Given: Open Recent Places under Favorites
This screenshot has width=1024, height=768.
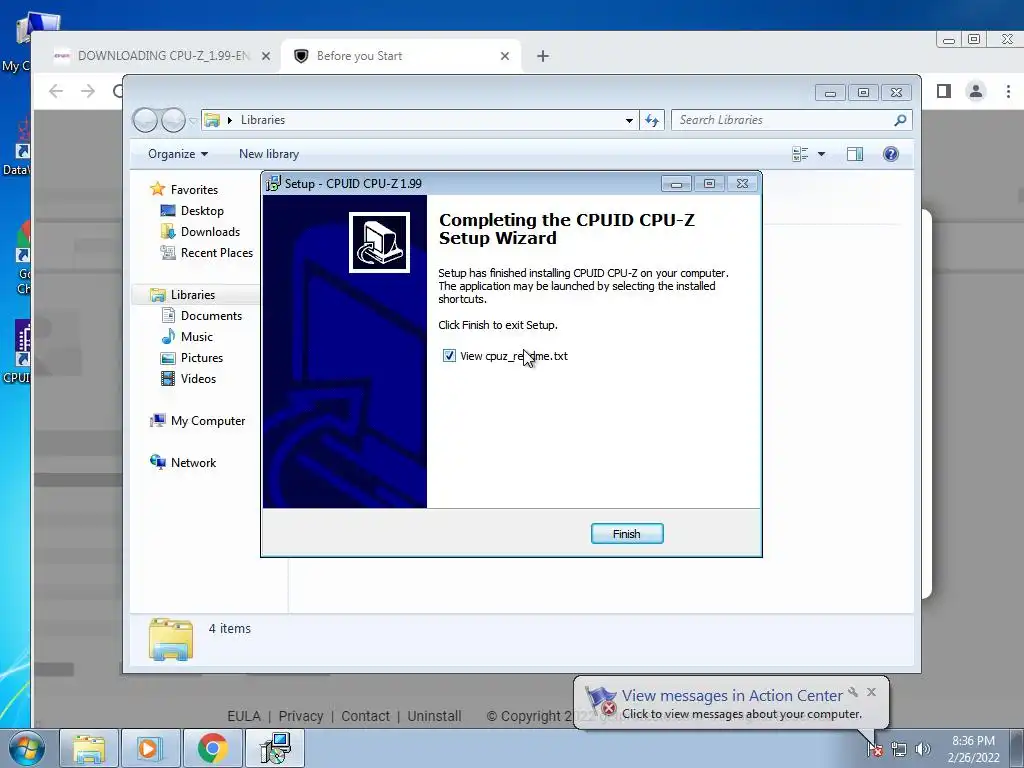Looking at the screenshot, I should pos(217,253).
